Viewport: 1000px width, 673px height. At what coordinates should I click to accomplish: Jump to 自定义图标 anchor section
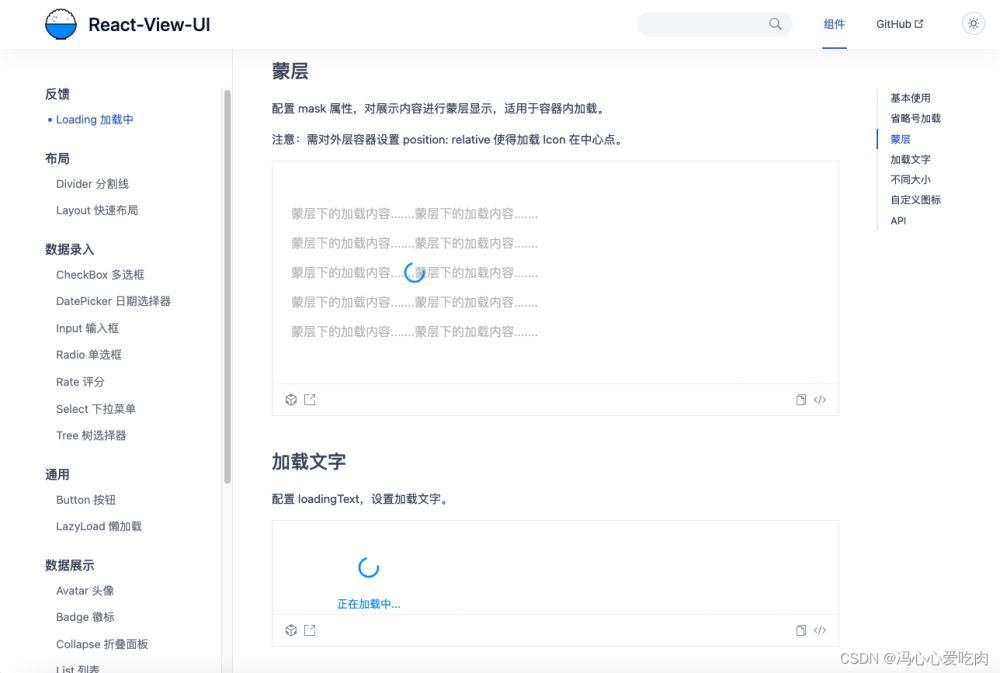pos(915,200)
